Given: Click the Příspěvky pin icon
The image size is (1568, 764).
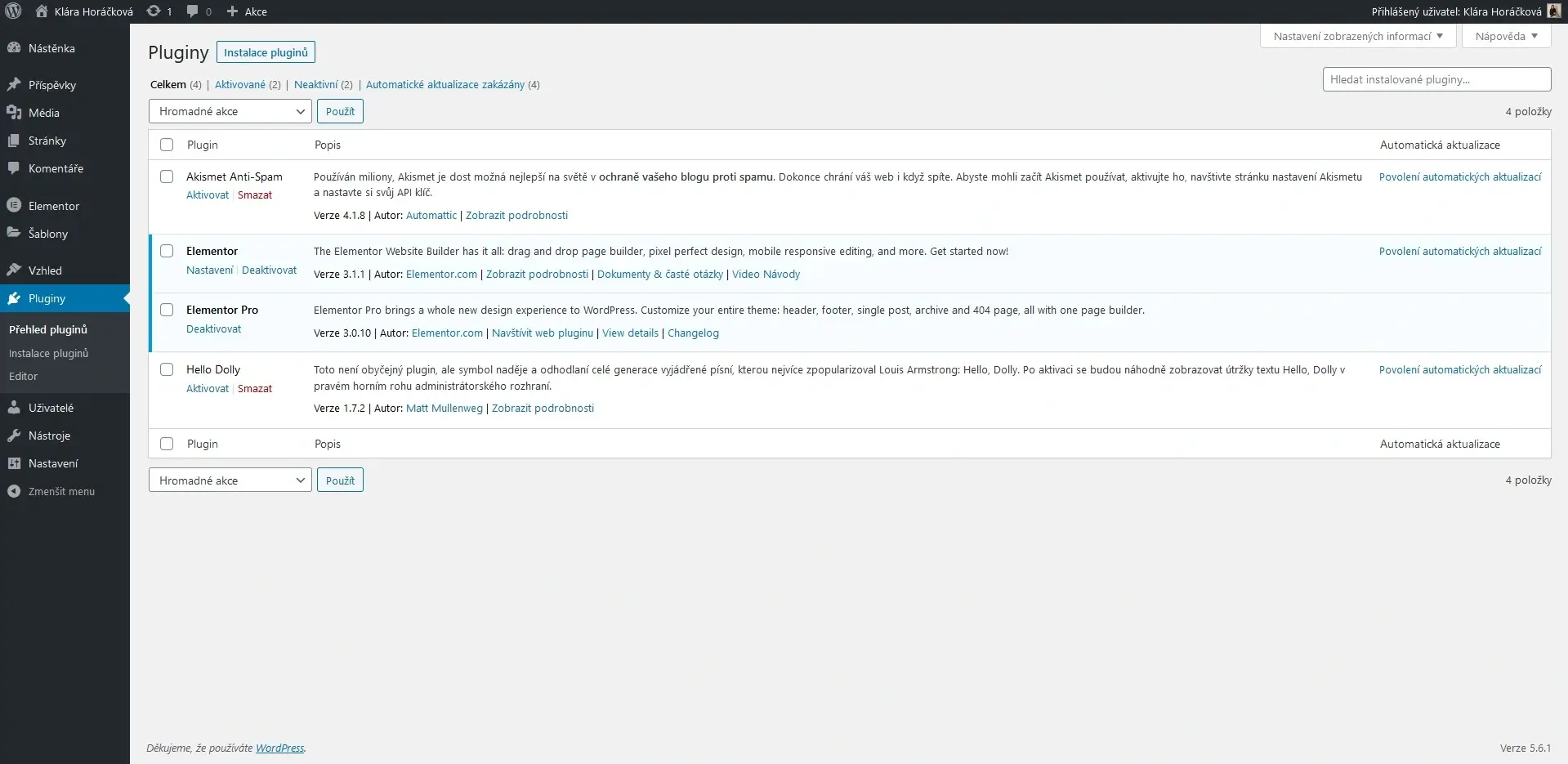Looking at the screenshot, I should point(14,84).
